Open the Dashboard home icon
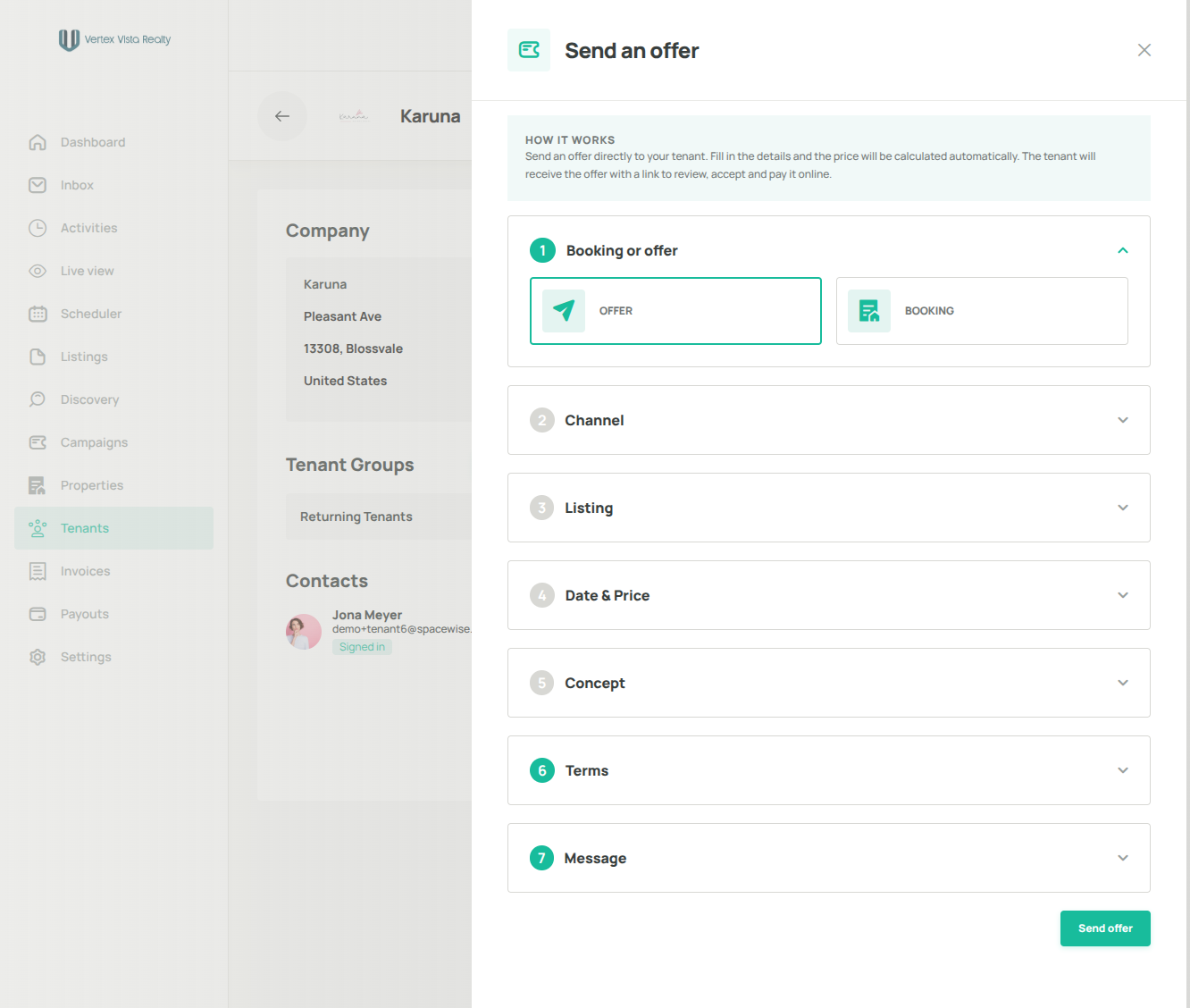Viewport: 1190px width, 1008px height. 38,142
